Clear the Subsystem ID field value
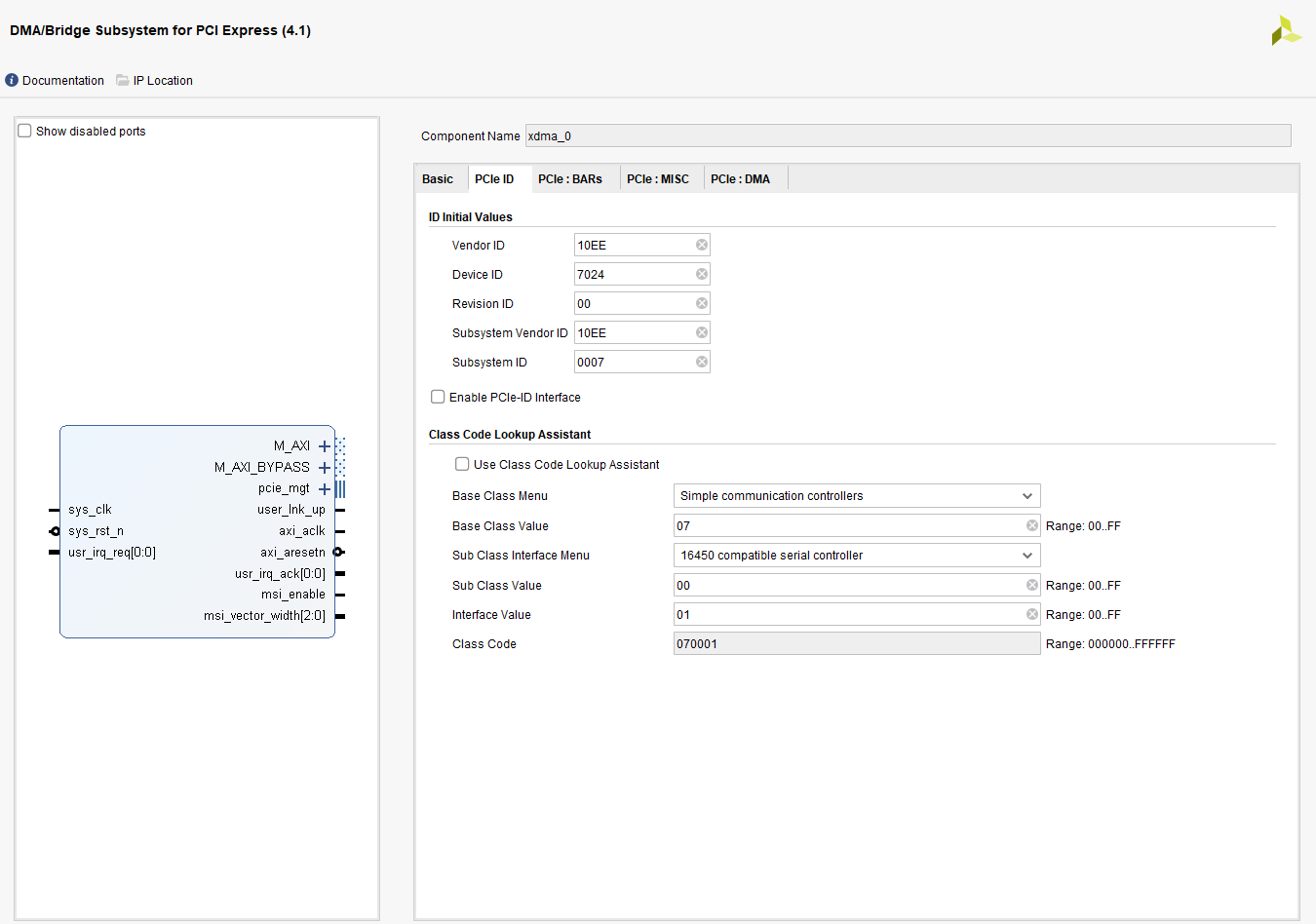 click(x=702, y=362)
